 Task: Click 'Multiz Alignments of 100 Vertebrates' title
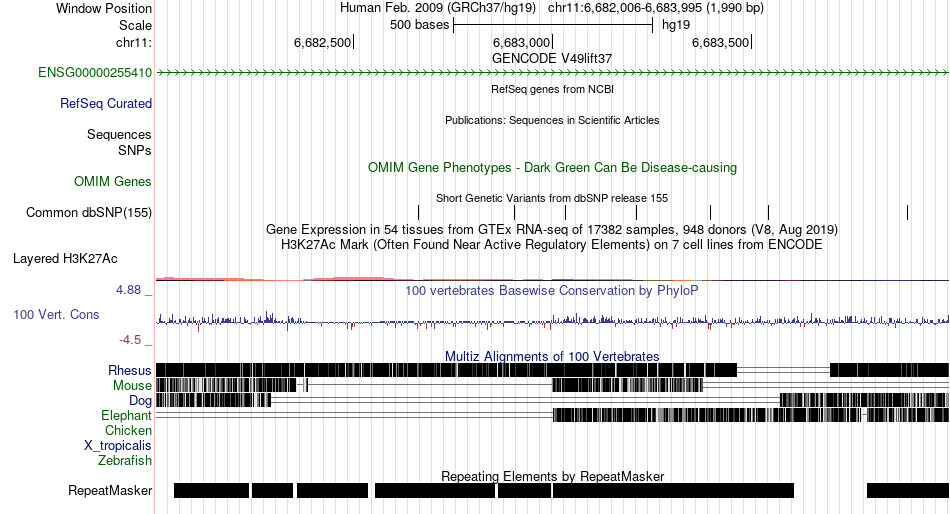[x=552, y=356]
